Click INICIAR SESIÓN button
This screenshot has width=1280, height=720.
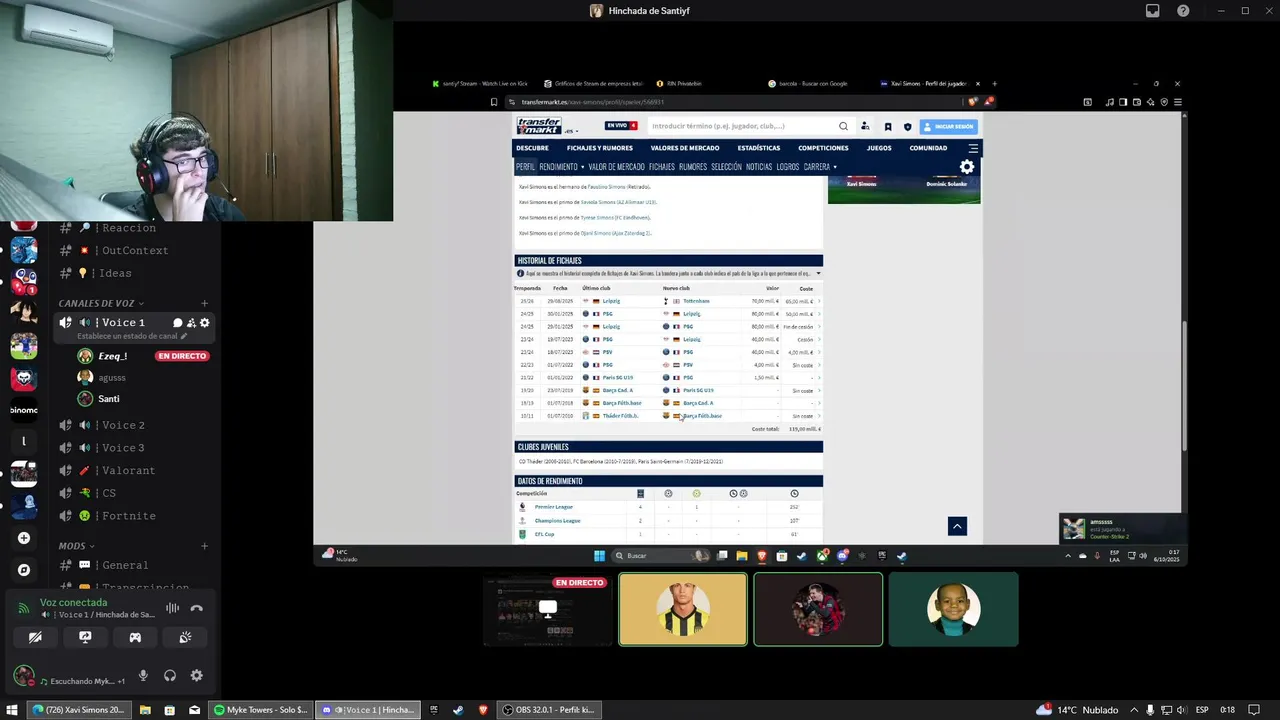[x=949, y=126]
